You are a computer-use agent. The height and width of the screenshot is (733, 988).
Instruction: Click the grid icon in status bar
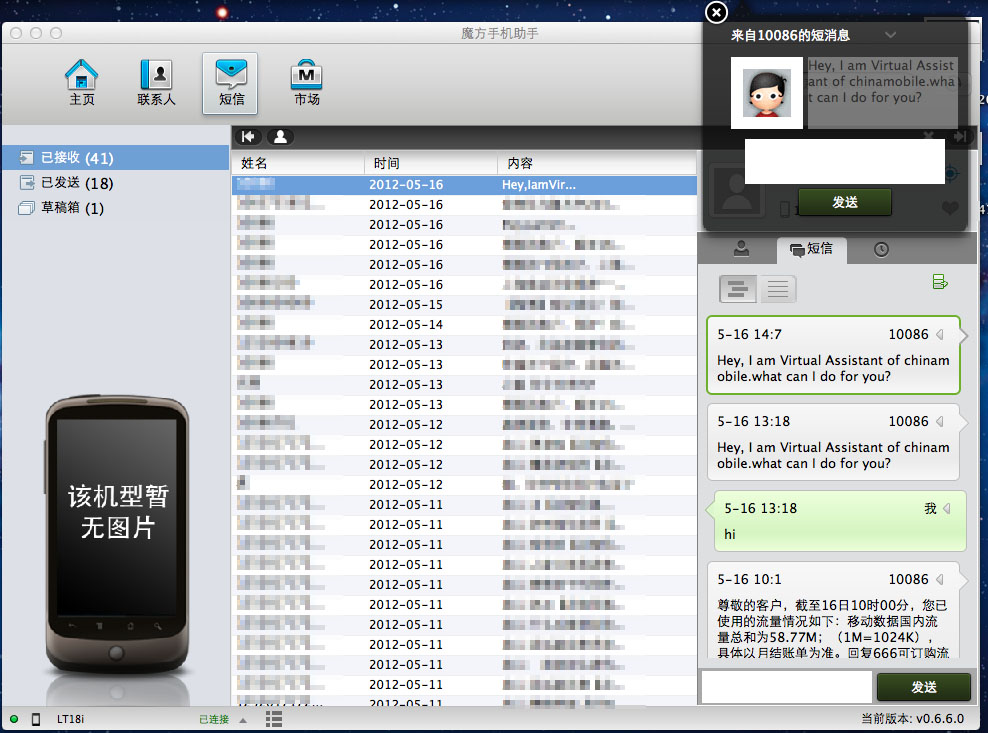click(x=274, y=719)
